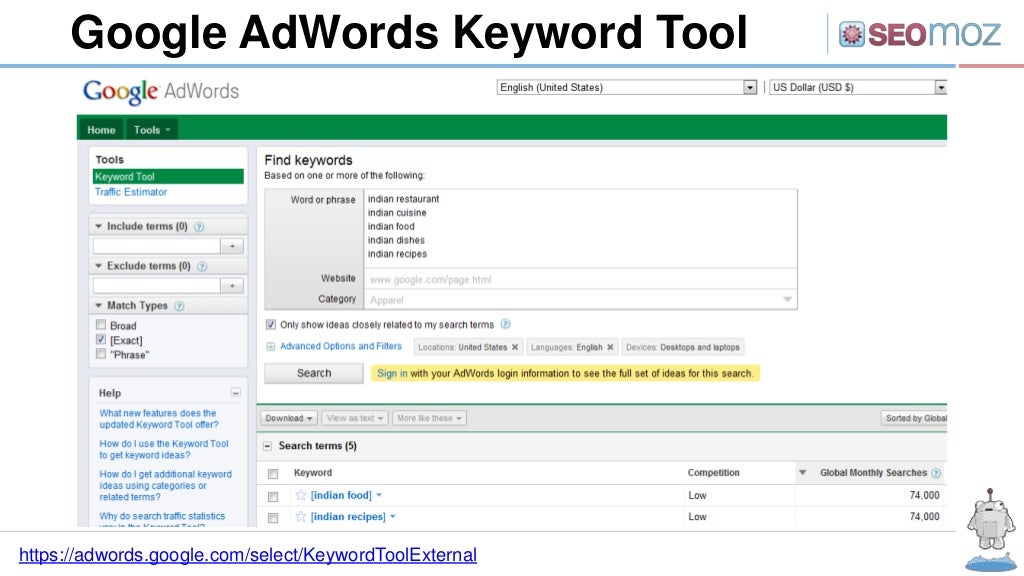Click help icon next to Exclude terms
The image size is (1024, 576).
pyautogui.click(x=202, y=266)
